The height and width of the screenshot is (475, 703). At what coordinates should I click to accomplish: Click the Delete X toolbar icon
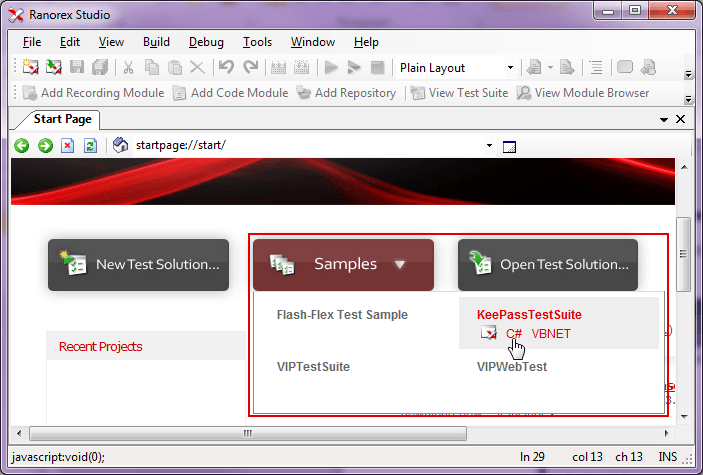tap(197, 67)
